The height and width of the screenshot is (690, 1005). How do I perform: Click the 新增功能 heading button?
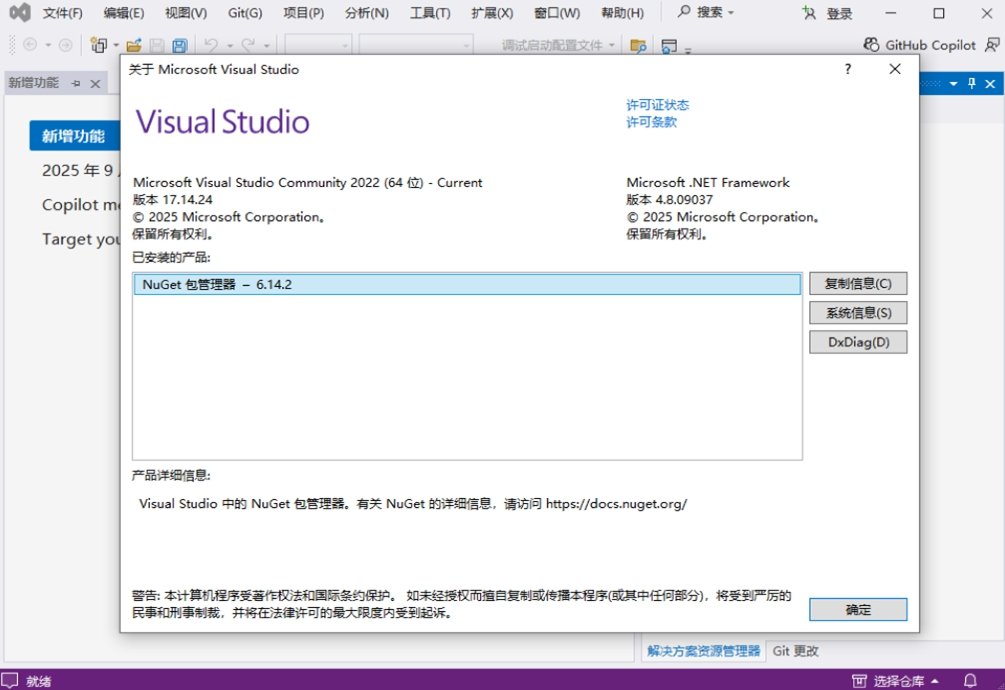(x=74, y=136)
